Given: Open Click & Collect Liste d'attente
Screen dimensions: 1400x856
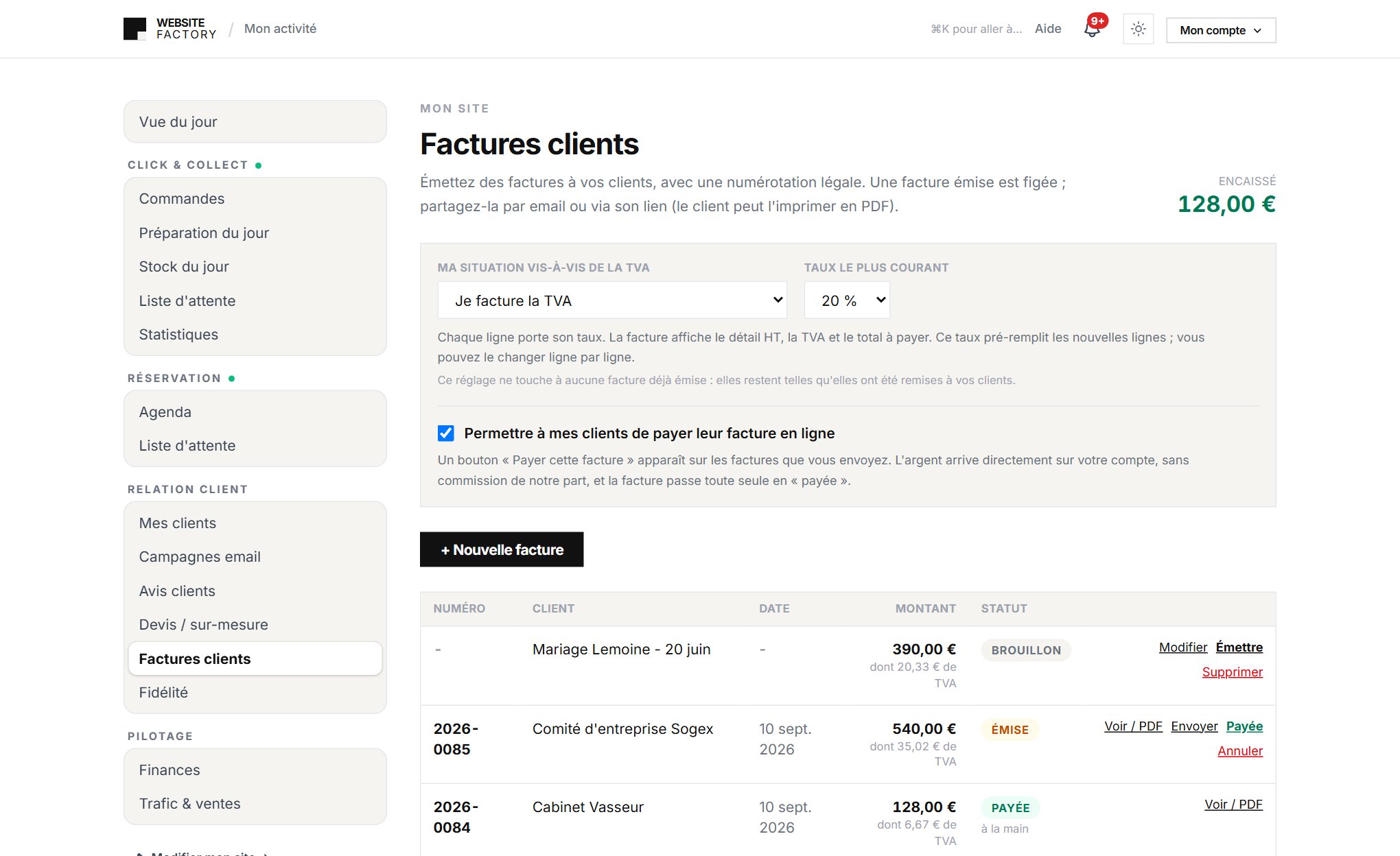Looking at the screenshot, I should pos(255,301).
